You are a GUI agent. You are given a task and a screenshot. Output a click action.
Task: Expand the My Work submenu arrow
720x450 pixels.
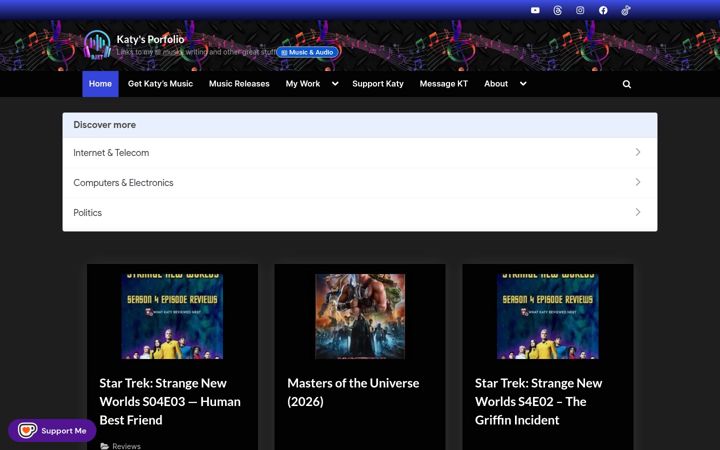(x=335, y=84)
